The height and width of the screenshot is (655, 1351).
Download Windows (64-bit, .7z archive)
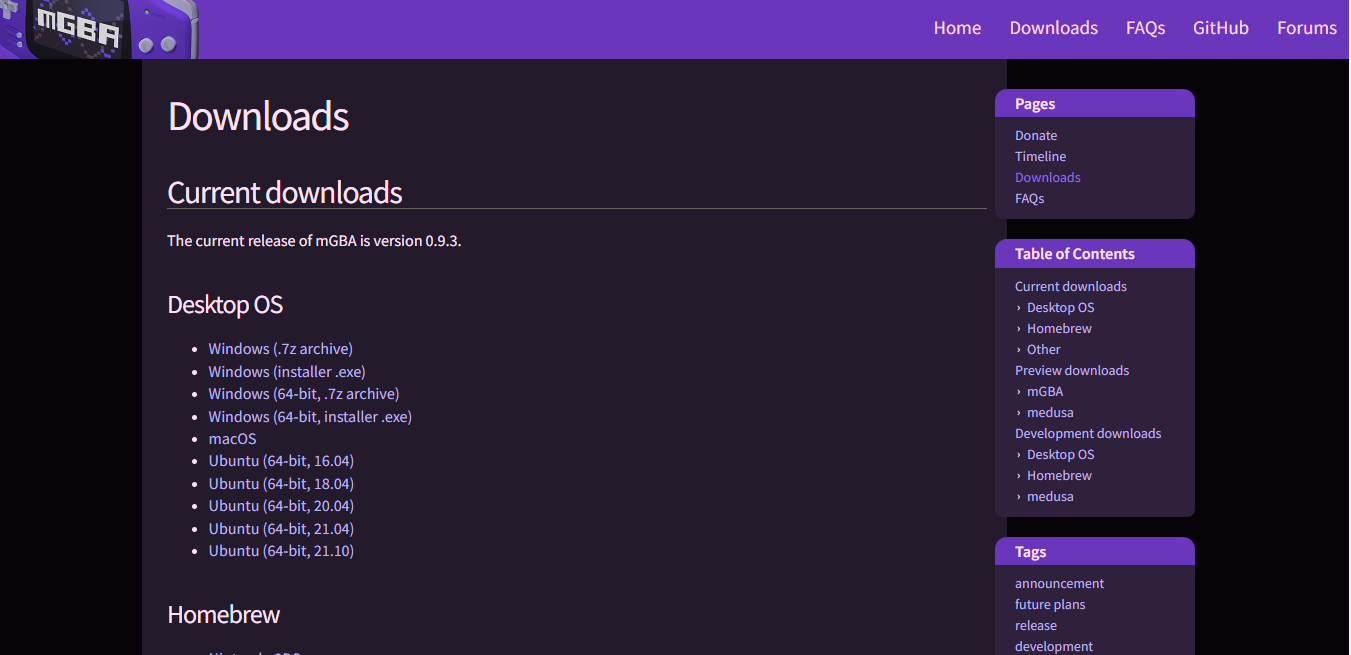303,394
